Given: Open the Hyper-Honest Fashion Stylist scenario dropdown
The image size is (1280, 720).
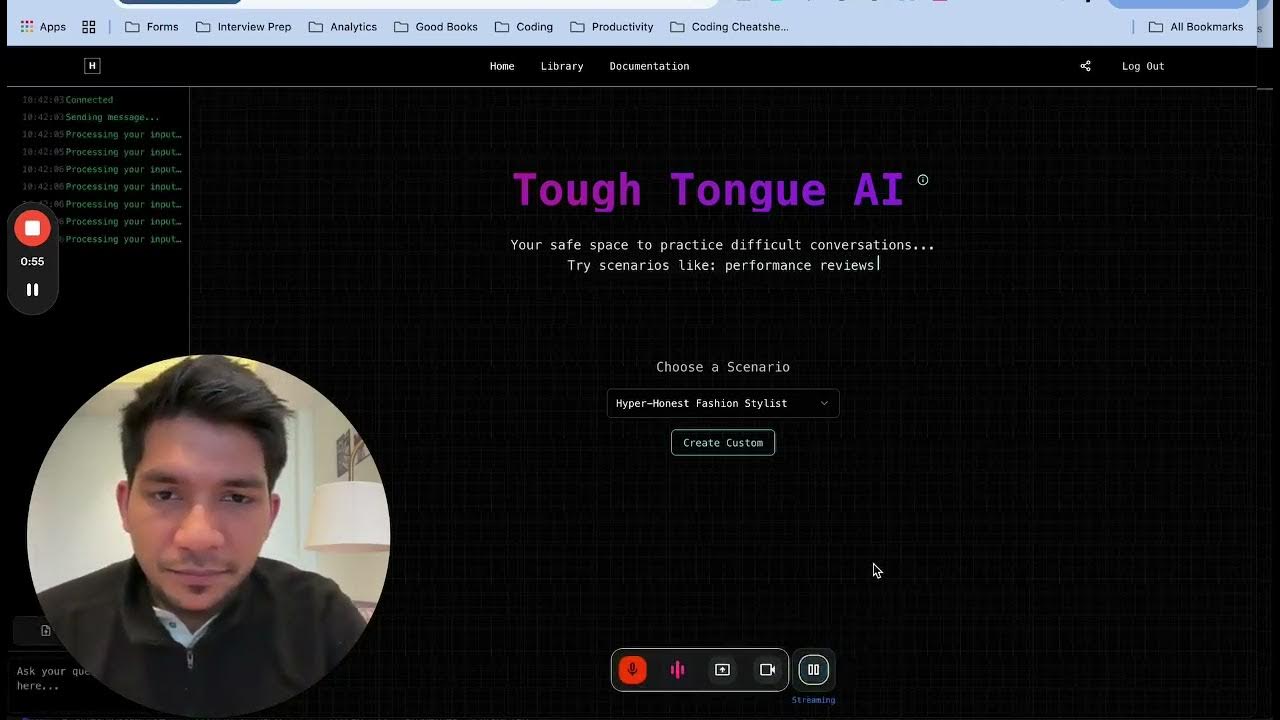Looking at the screenshot, I should (722, 403).
